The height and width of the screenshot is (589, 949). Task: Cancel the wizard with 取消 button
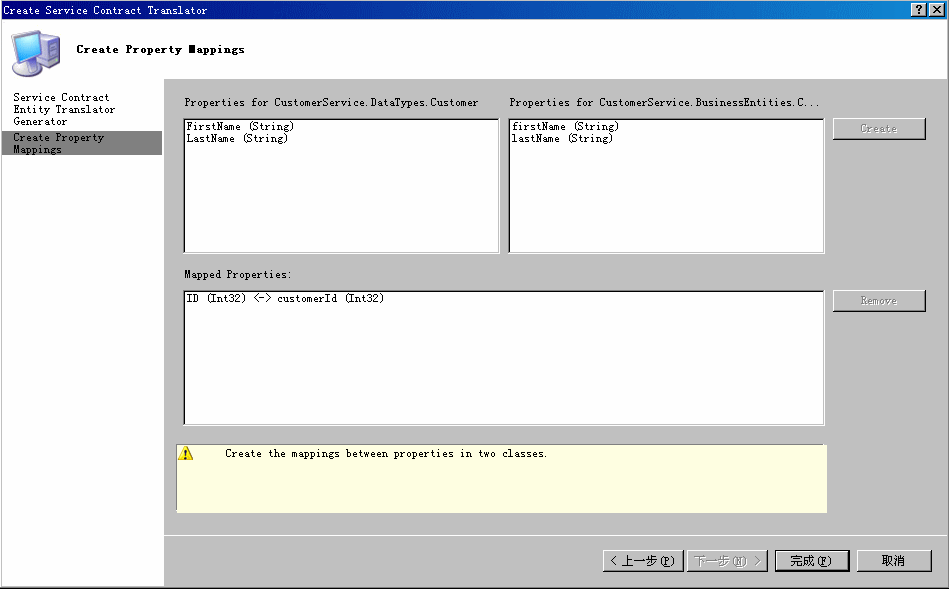tap(893, 561)
